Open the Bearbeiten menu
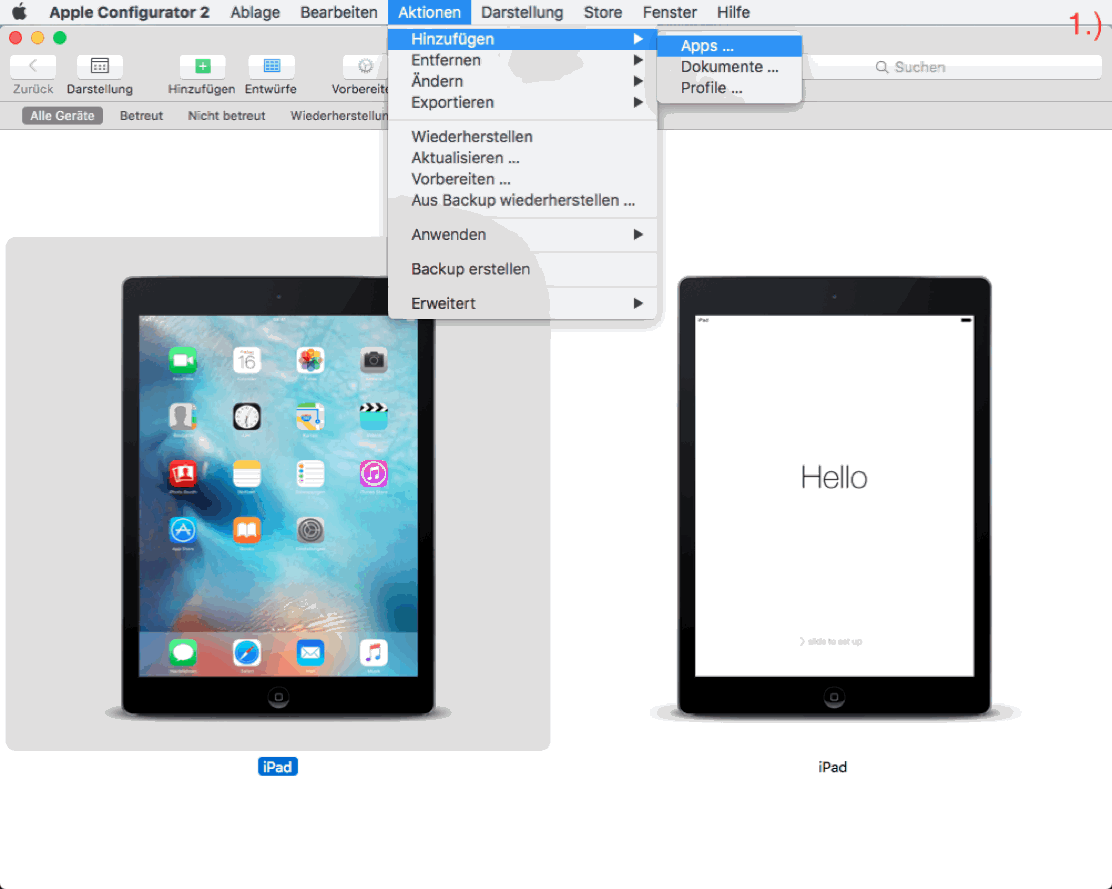The width and height of the screenshot is (1112, 889). 338,12
